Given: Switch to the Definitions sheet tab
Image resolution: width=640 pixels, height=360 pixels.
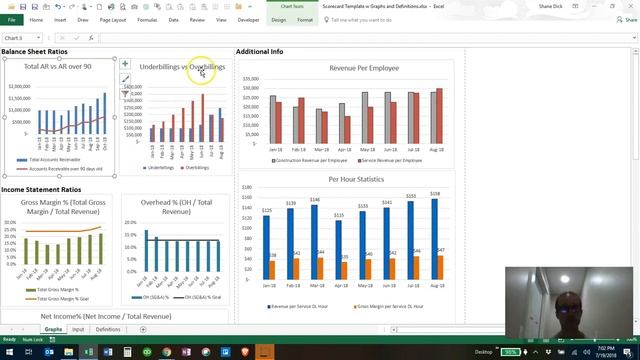Looking at the screenshot, I should click(x=108, y=329).
